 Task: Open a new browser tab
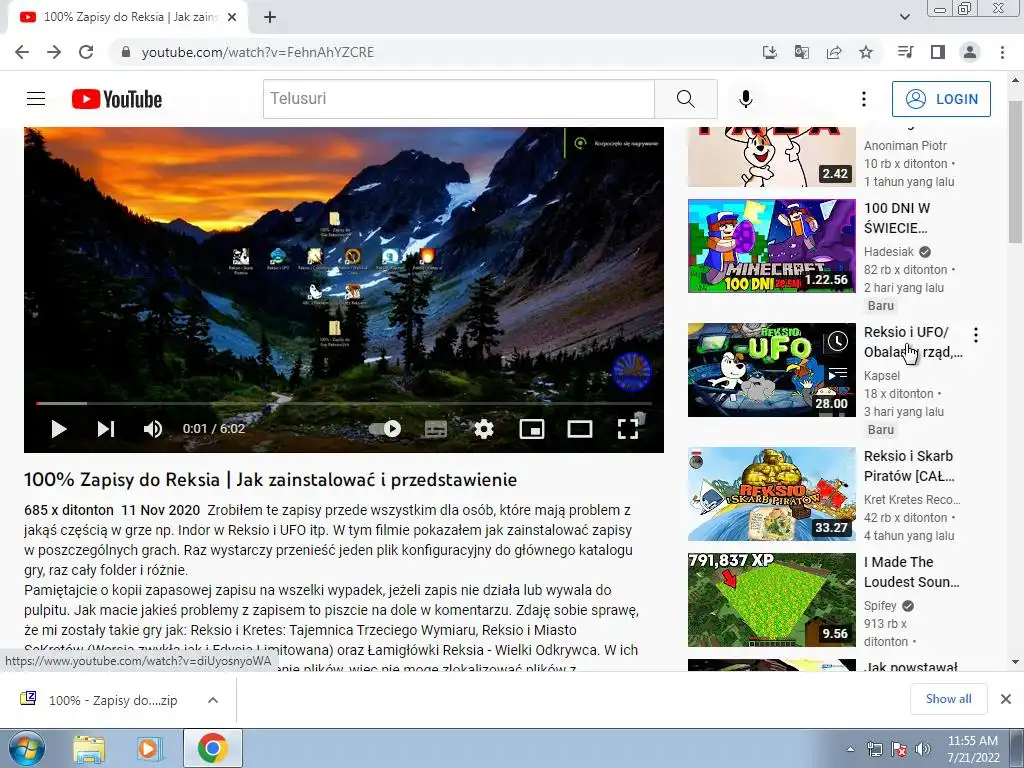[270, 18]
